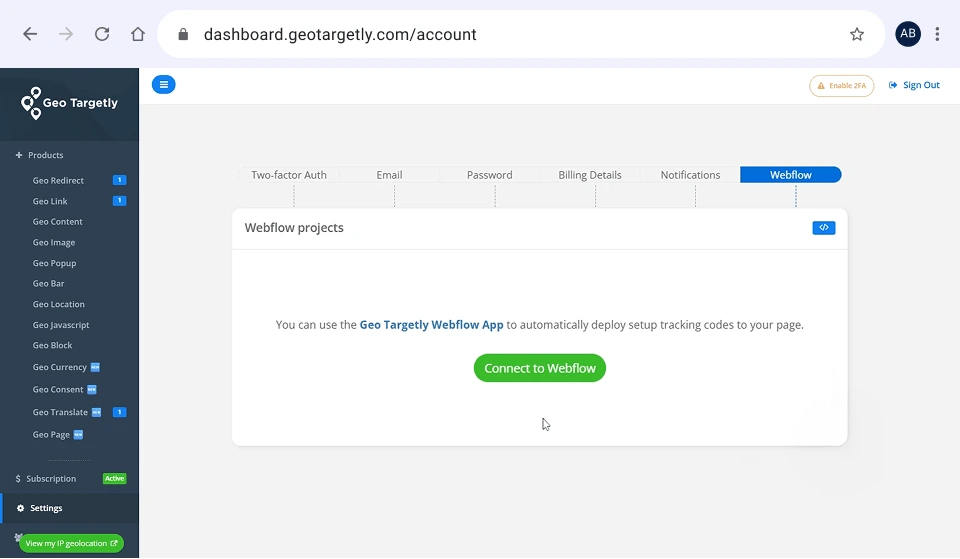
Task: Open Geo Javascript in the sidebar
Action: point(61,325)
